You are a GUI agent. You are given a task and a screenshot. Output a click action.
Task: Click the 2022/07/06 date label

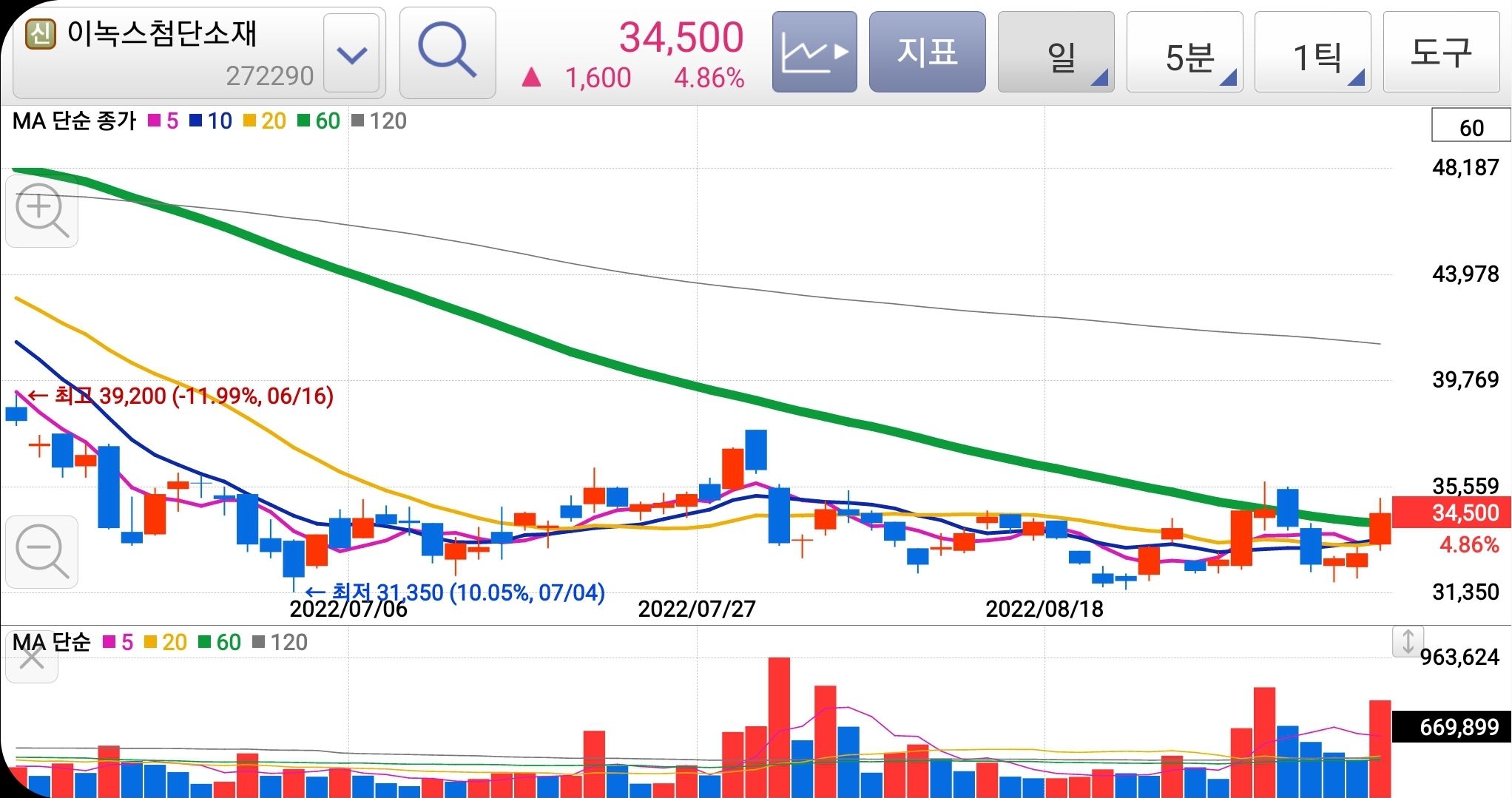pyautogui.click(x=348, y=609)
